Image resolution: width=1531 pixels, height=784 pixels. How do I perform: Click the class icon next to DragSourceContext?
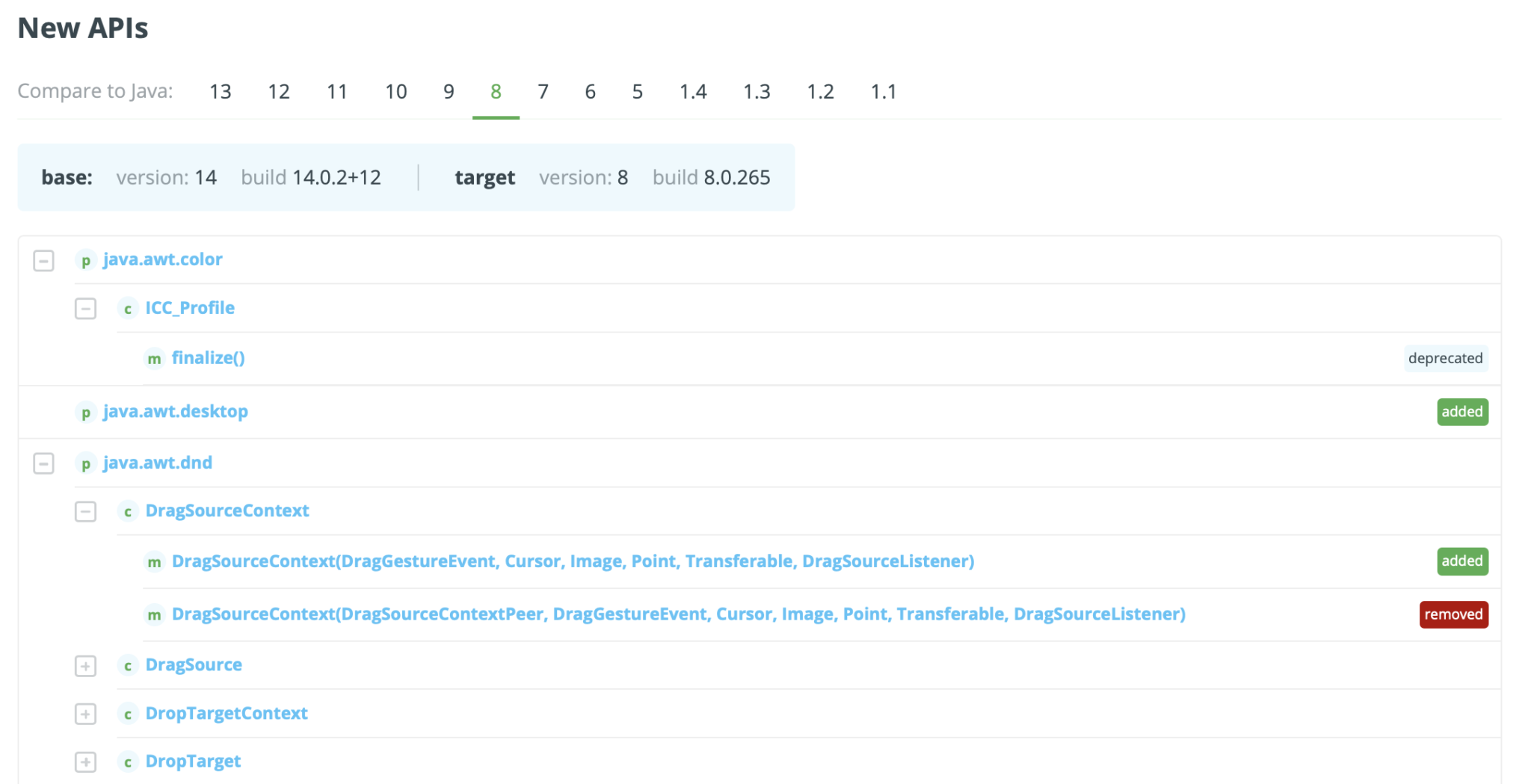[x=128, y=511]
